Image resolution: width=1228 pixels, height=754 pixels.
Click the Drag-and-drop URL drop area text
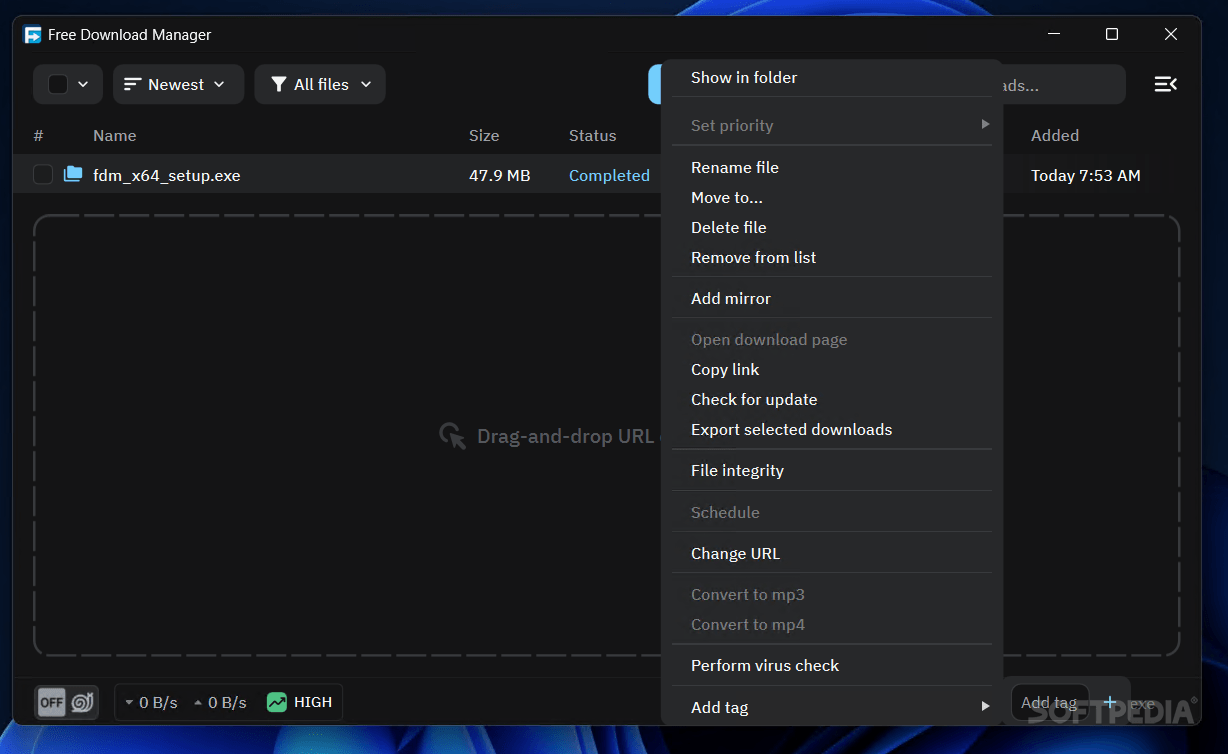[565, 436]
